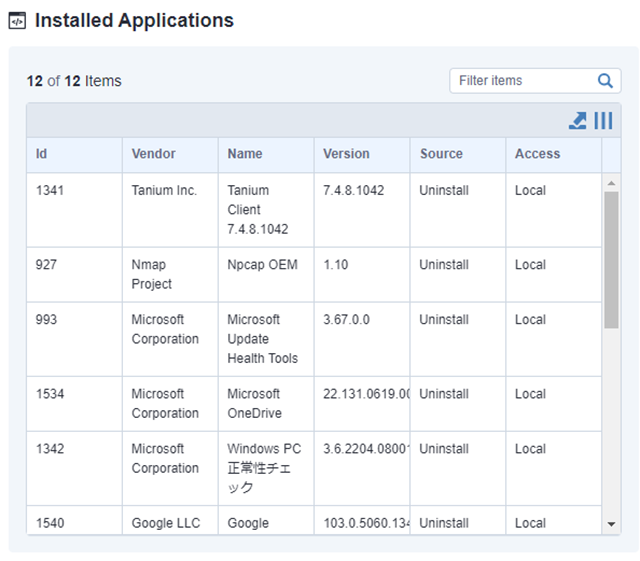This screenshot has width=640, height=561.
Task: Click the scrollbar up arrow
Action: click(612, 183)
